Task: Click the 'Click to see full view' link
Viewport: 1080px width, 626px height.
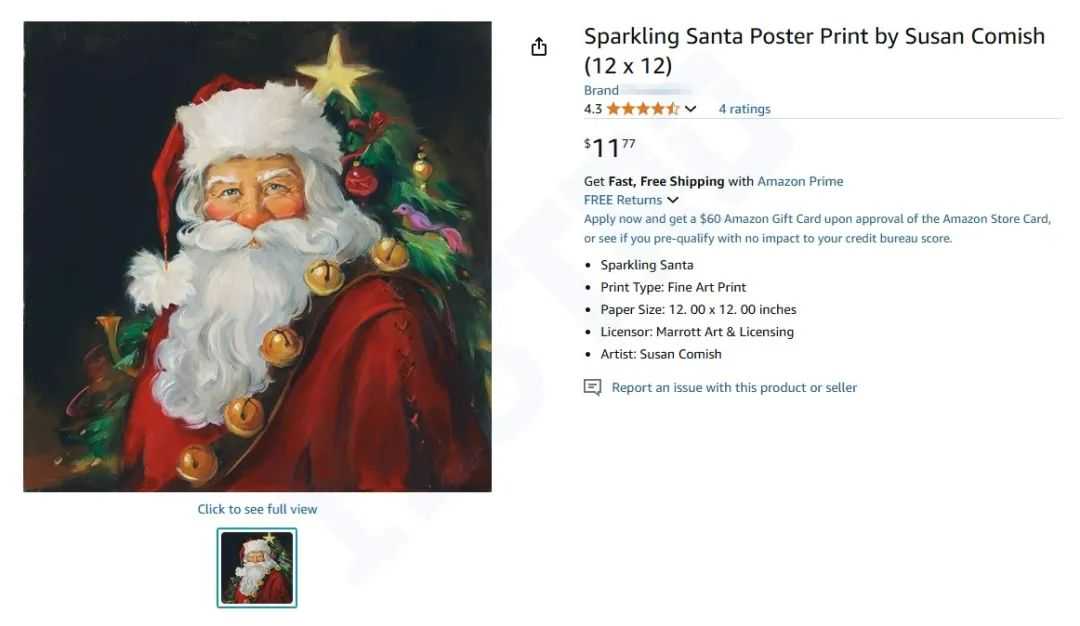Action: [x=257, y=509]
